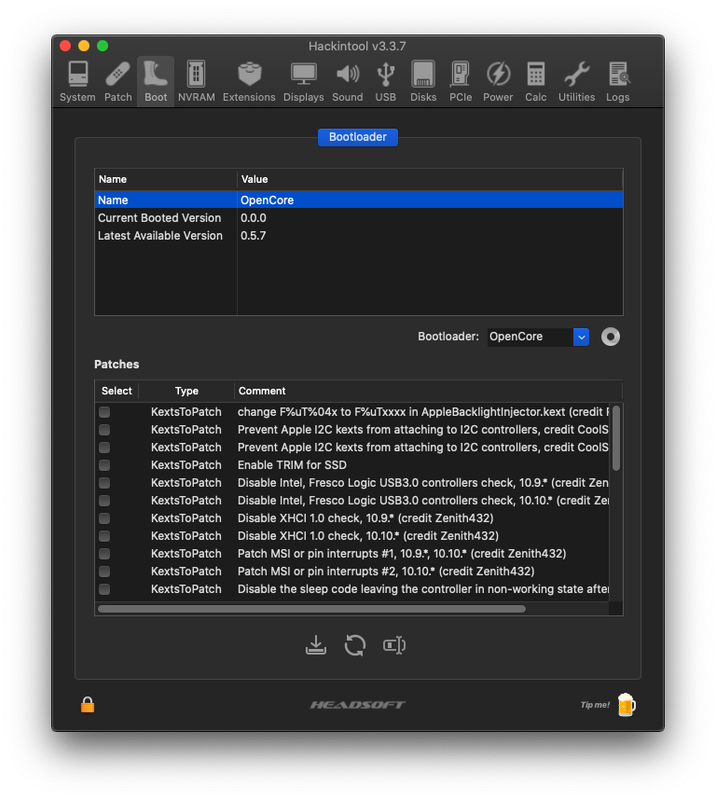This screenshot has width=716, height=800.
Task: Check the USB3.0 controllers check 10.10 patch
Action: [105, 501]
